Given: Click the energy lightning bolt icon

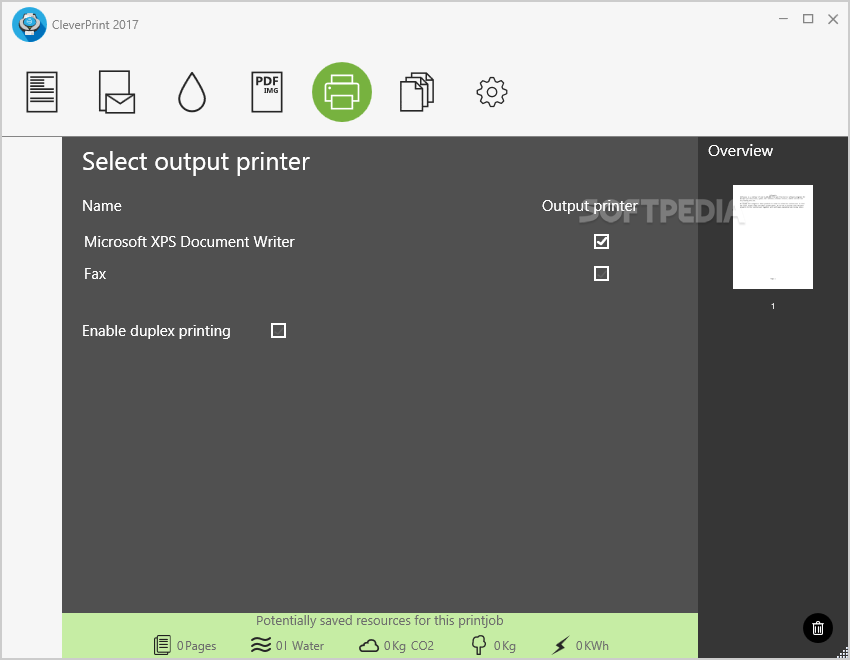Looking at the screenshot, I should tap(561, 645).
